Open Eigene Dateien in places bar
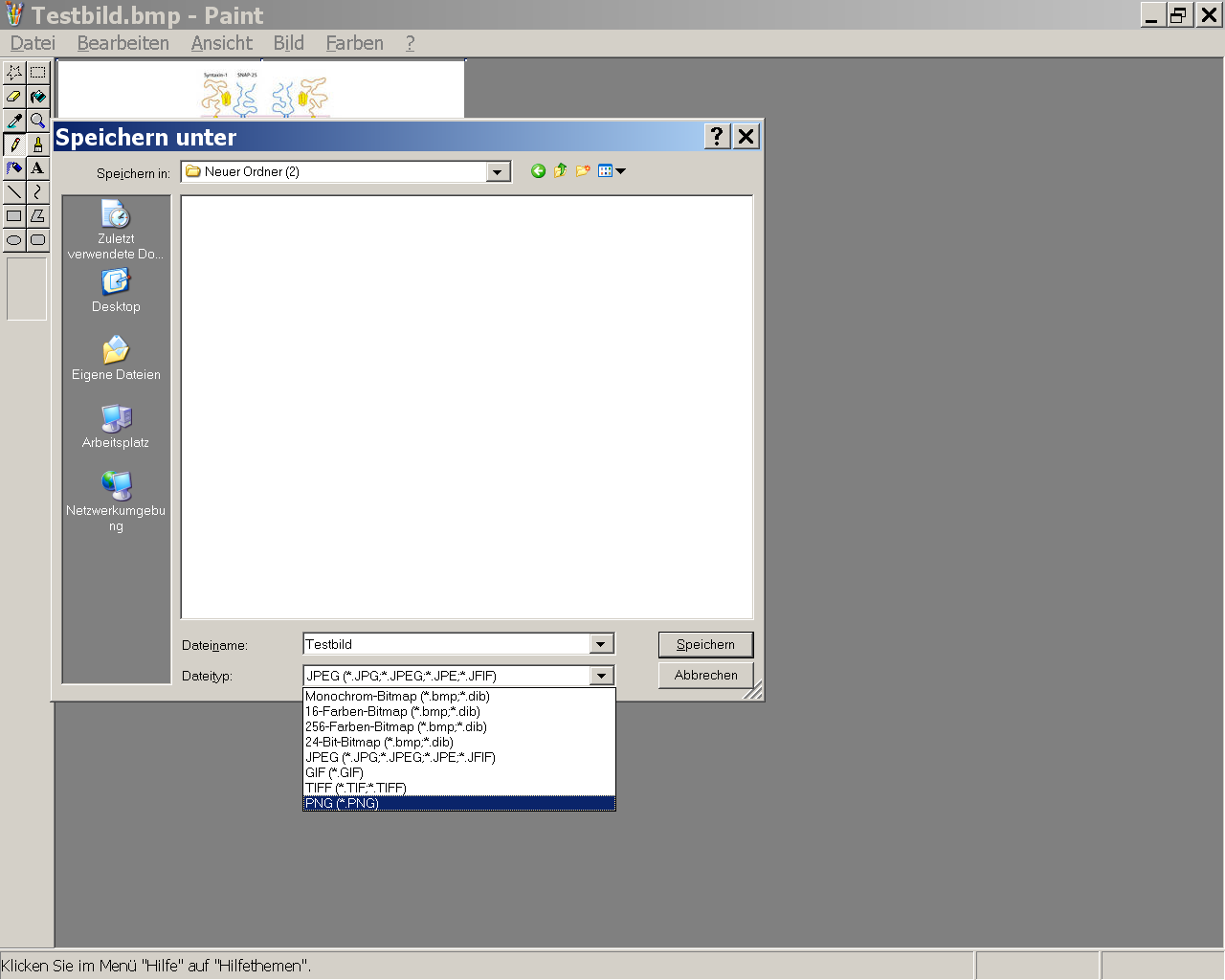This screenshot has width=1225, height=980. coord(116,359)
